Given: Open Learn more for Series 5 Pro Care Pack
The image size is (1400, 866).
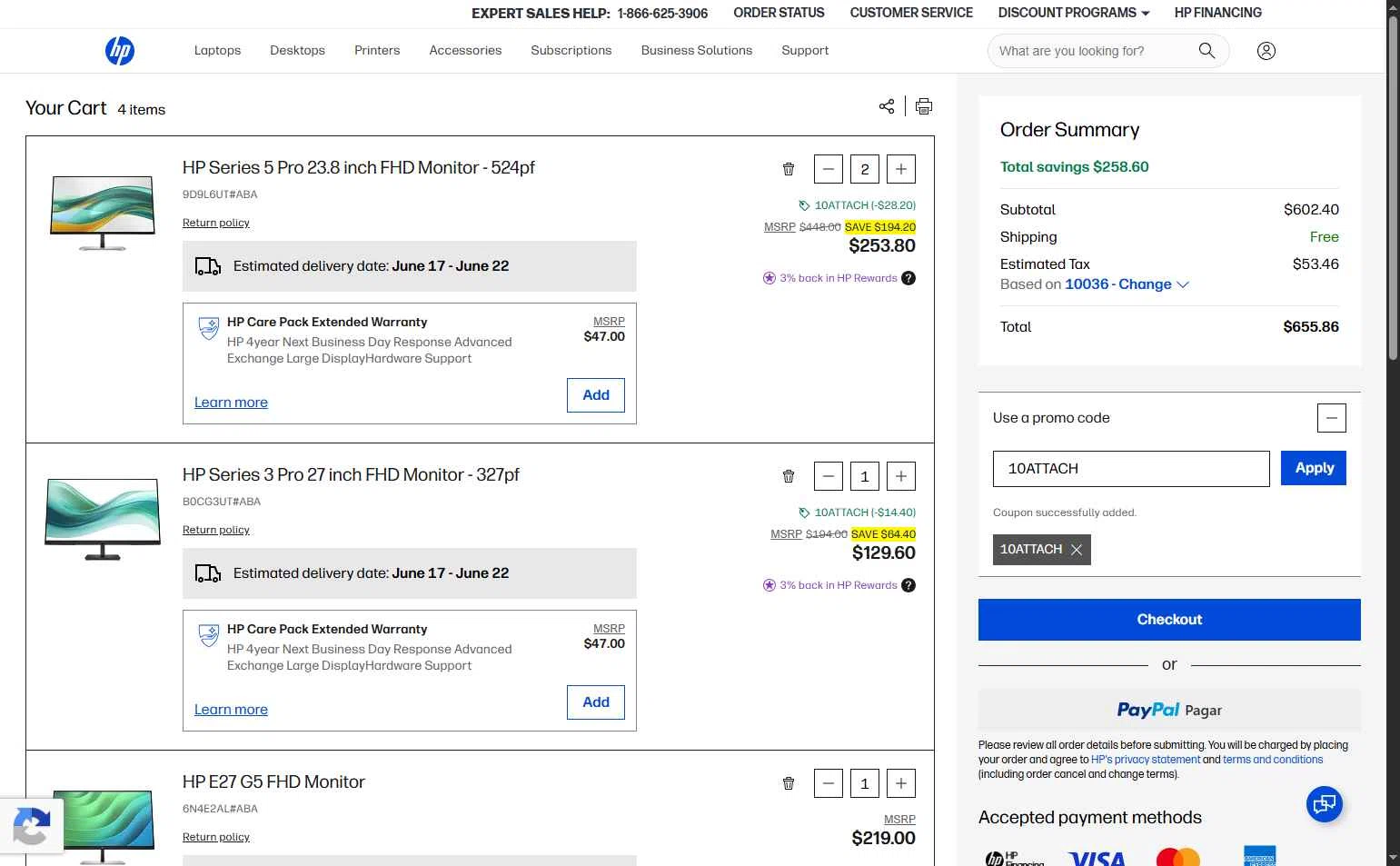Looking at the screenshot, I should pos(231,403).
